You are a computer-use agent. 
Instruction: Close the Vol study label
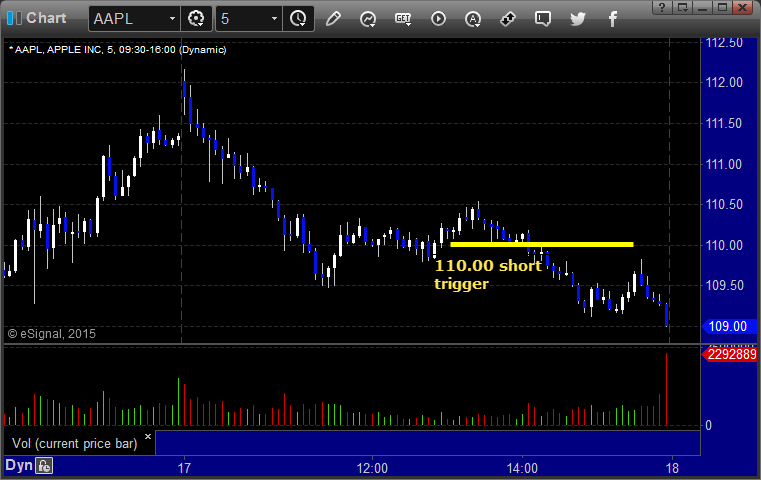[x=148, y=436]
